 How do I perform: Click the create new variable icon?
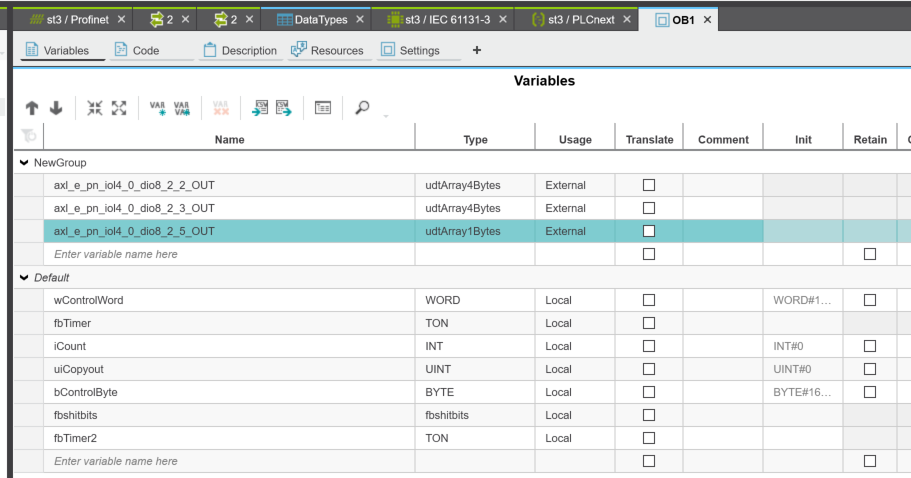[157, 108]
